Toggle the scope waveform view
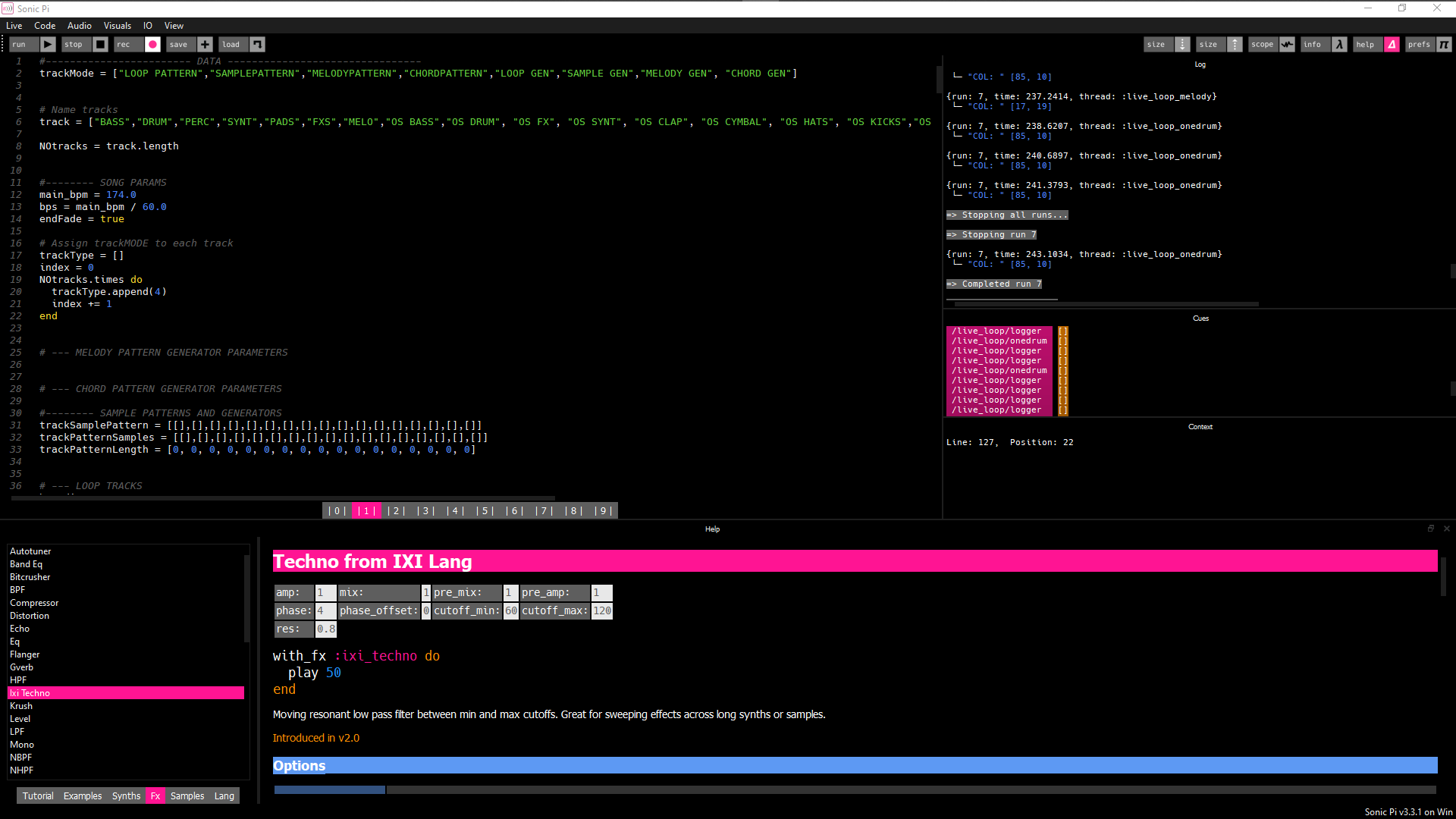This screenshot has height=819, width=1456. coord(1288,45)
